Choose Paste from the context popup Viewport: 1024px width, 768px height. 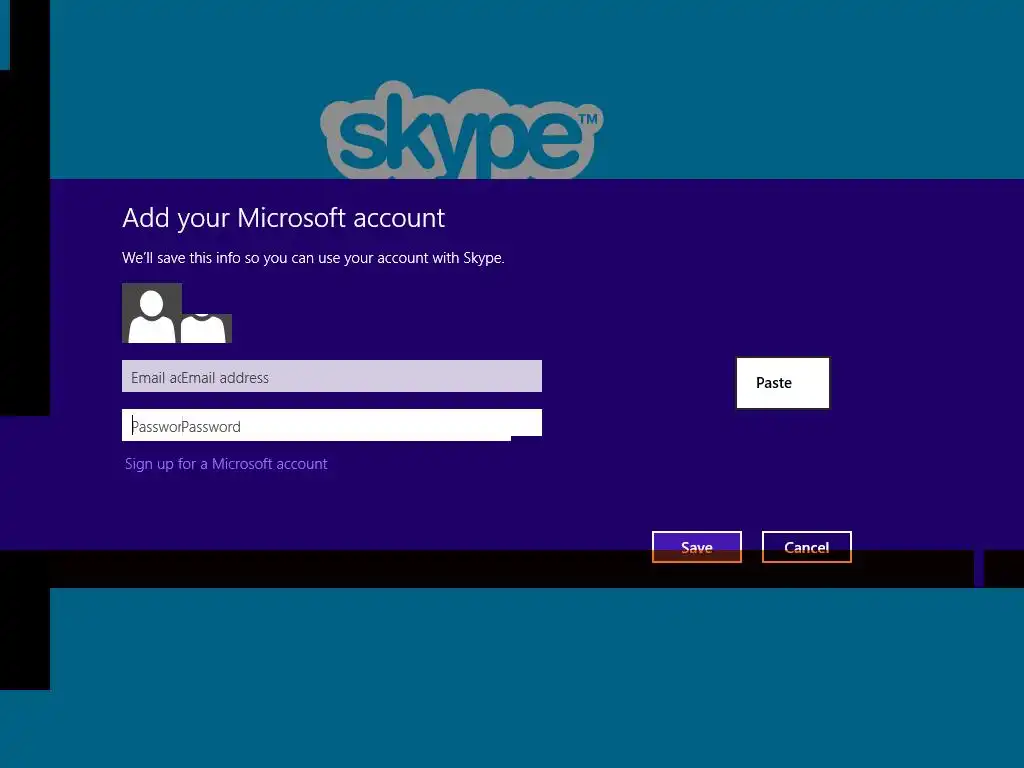pyautogui.click(x=783, y=383)
